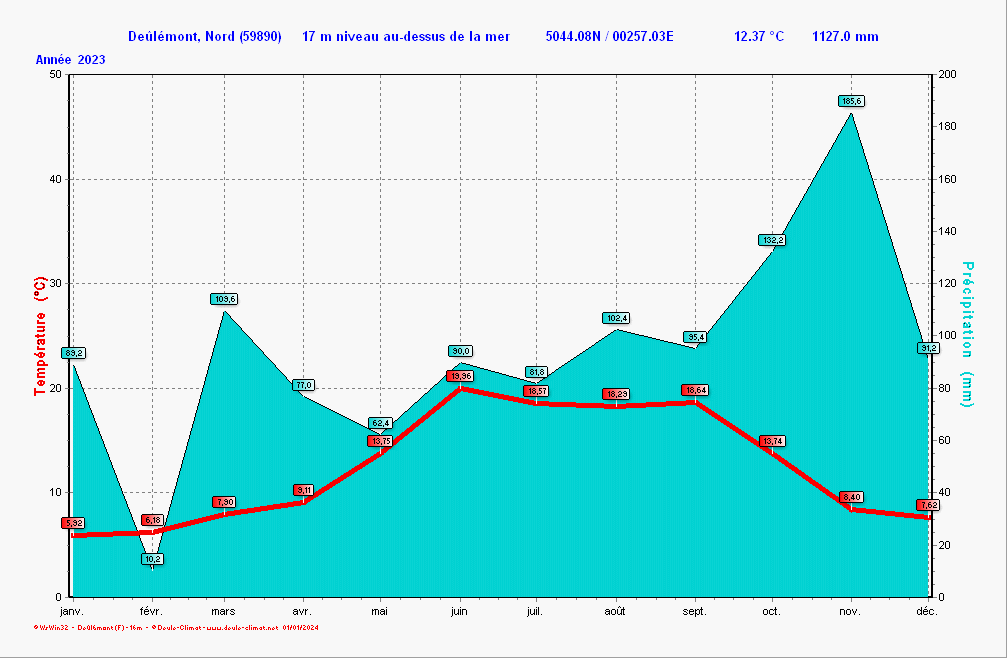
Task: Click the 12.37 °C average temperature text
Action: point(759,37)
